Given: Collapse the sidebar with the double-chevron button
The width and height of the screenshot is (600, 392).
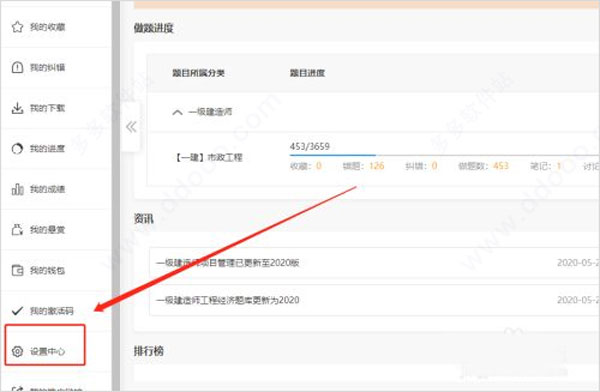Looking at the screenshot, I should (131, 127).
